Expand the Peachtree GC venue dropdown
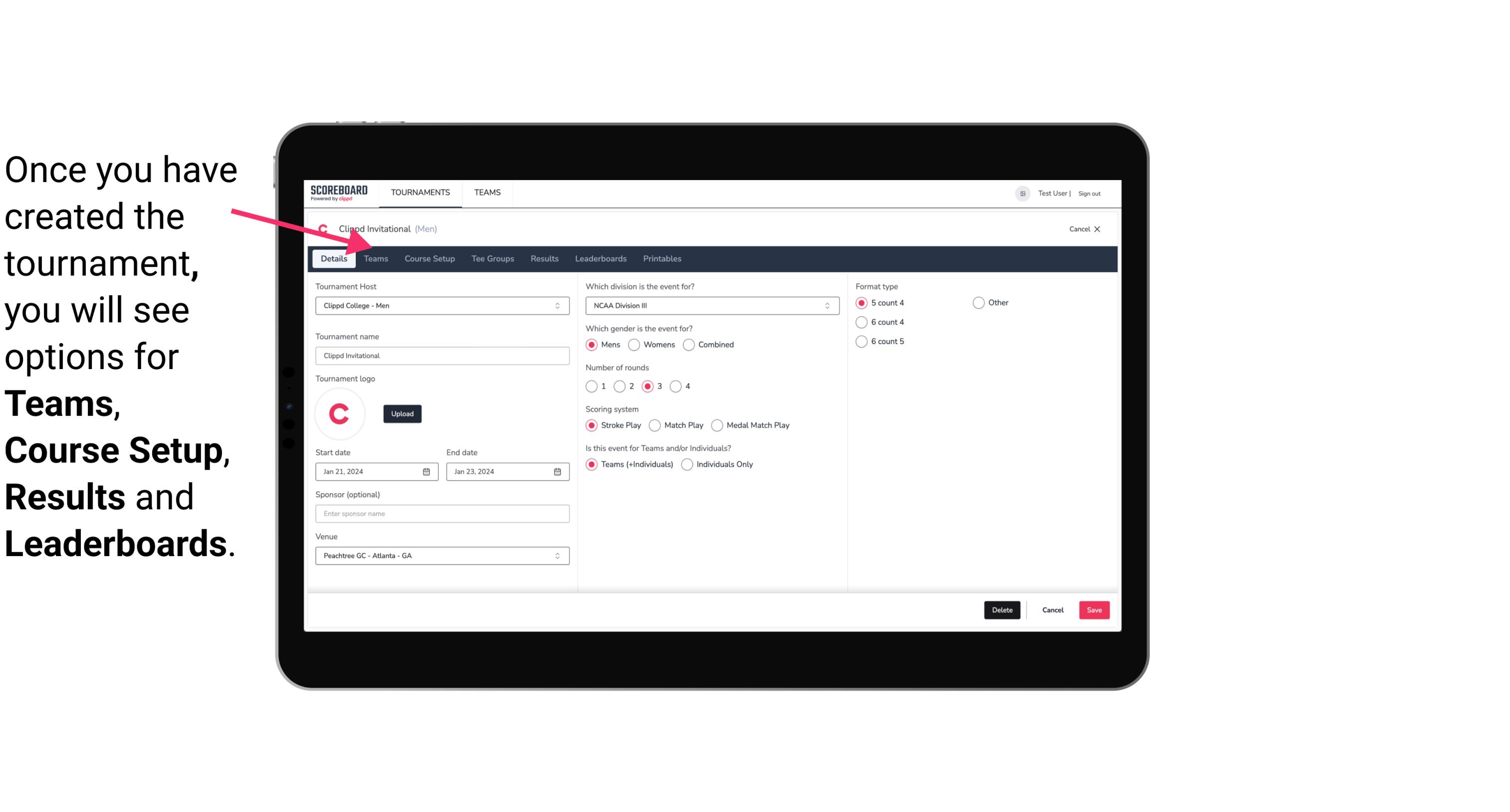This screenshot has width=1510, height=812. 558,555
